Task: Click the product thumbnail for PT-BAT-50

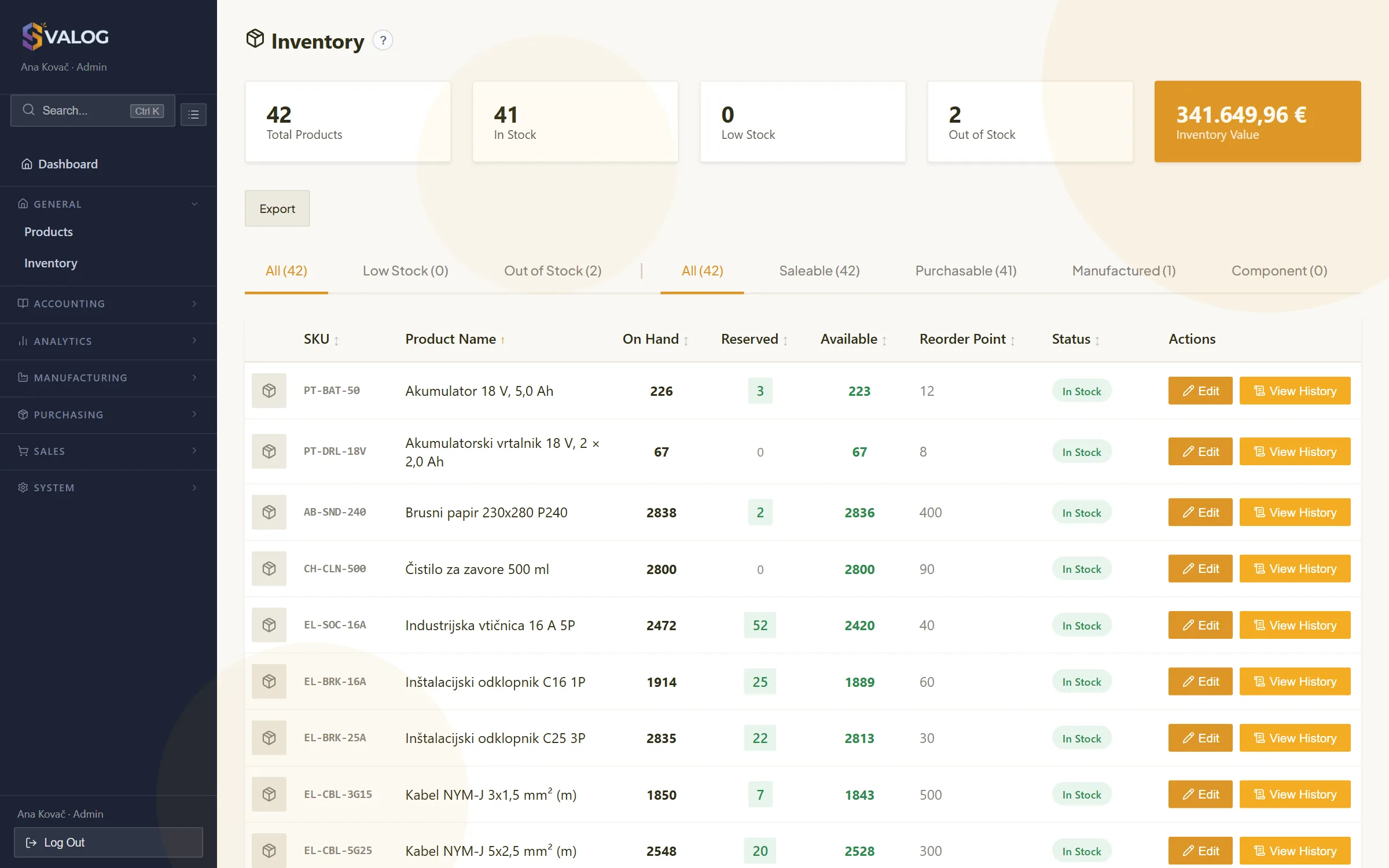Action: (x=269, y=391)
